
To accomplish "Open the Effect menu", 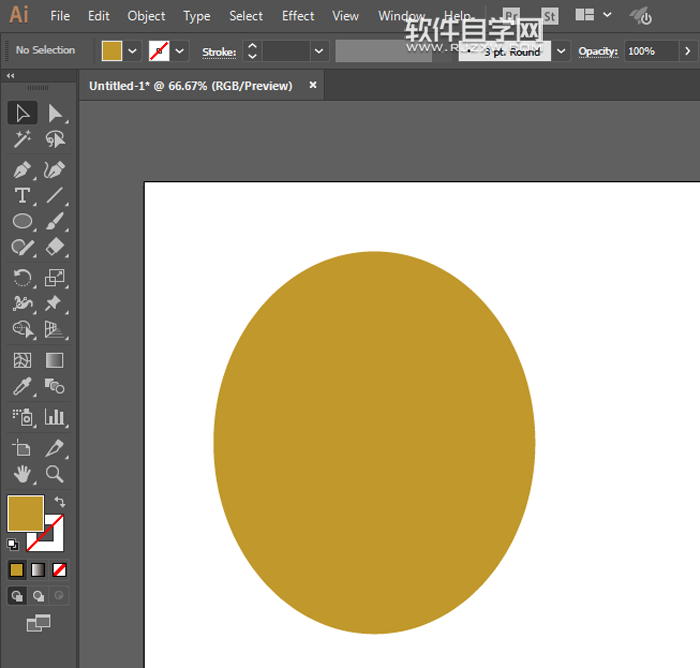I will (298, 16).
